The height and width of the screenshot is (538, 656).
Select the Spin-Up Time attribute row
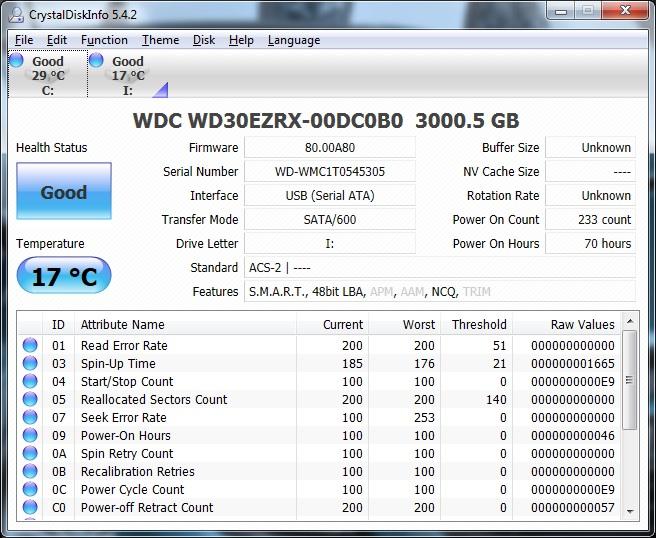coord(319,364)
